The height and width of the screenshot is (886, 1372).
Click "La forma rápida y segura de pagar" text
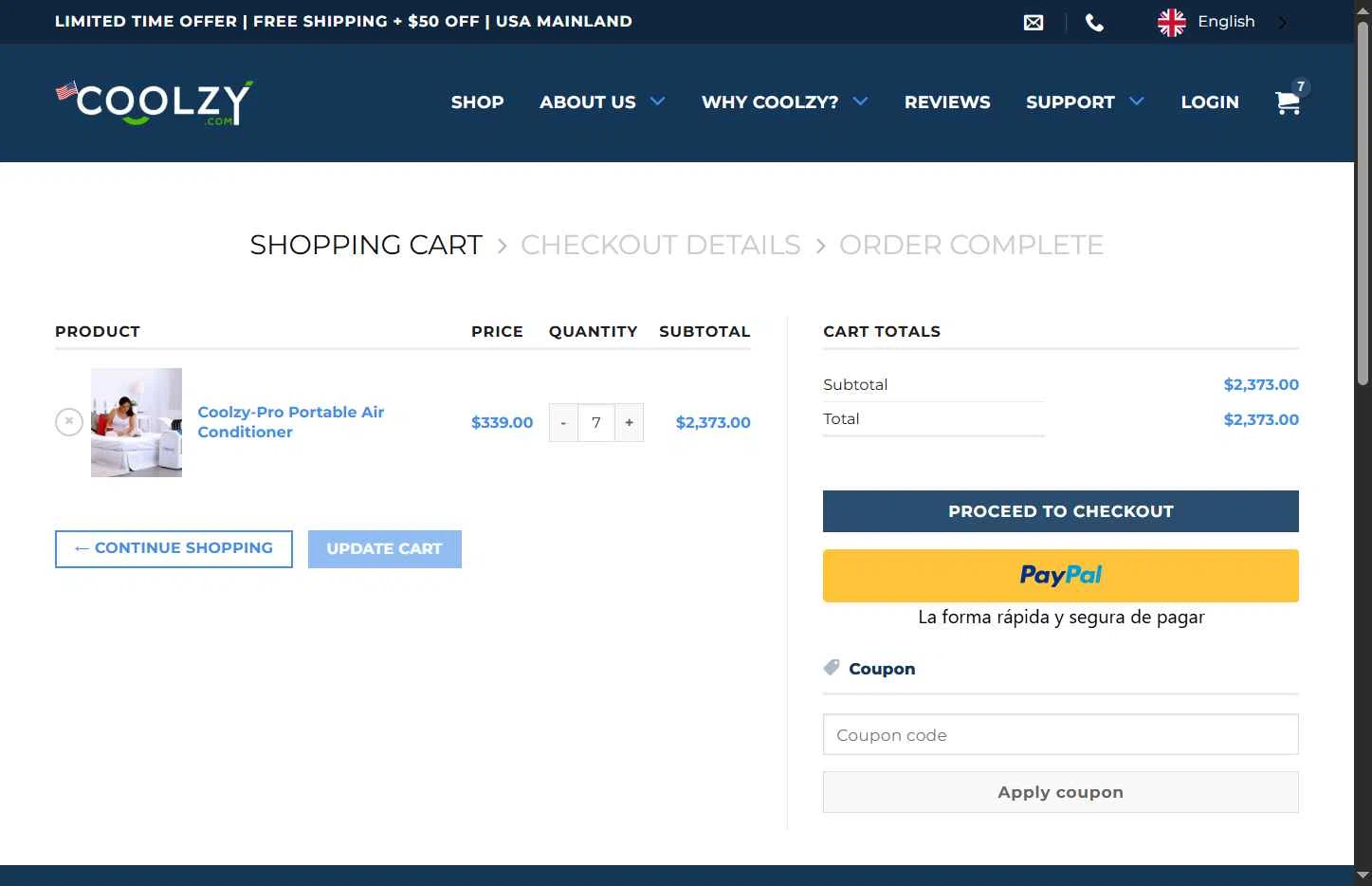click(1061, 618)
